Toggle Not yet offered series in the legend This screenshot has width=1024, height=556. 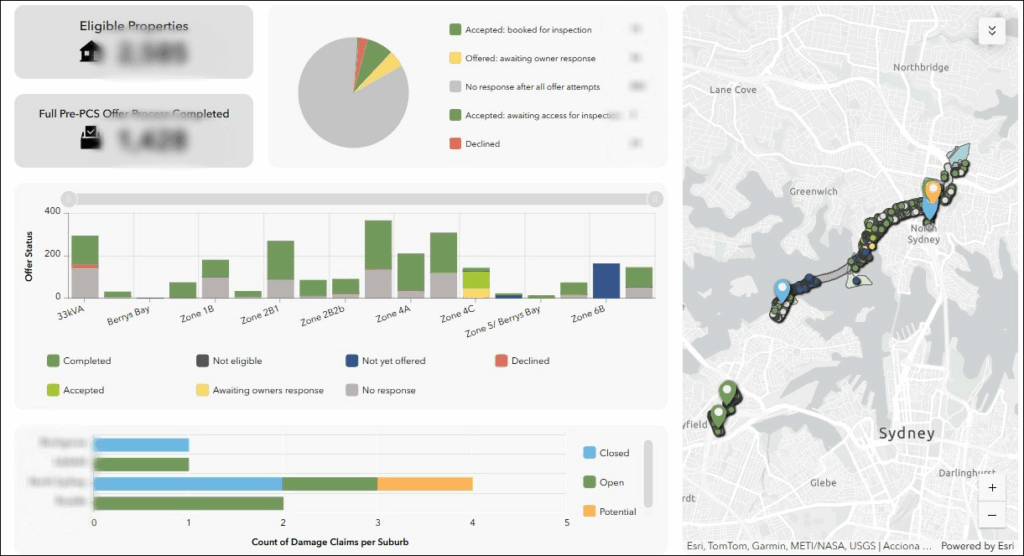click(385, 361)
